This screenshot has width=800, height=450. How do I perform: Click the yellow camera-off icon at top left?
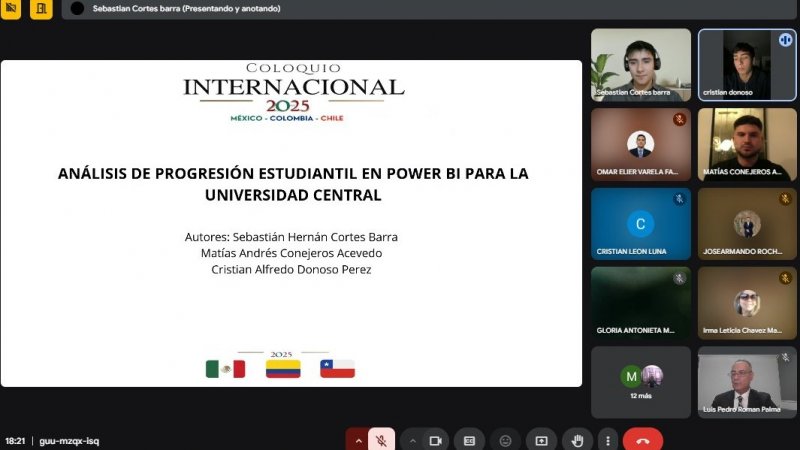pyautogui.click(x=12, y=9)
